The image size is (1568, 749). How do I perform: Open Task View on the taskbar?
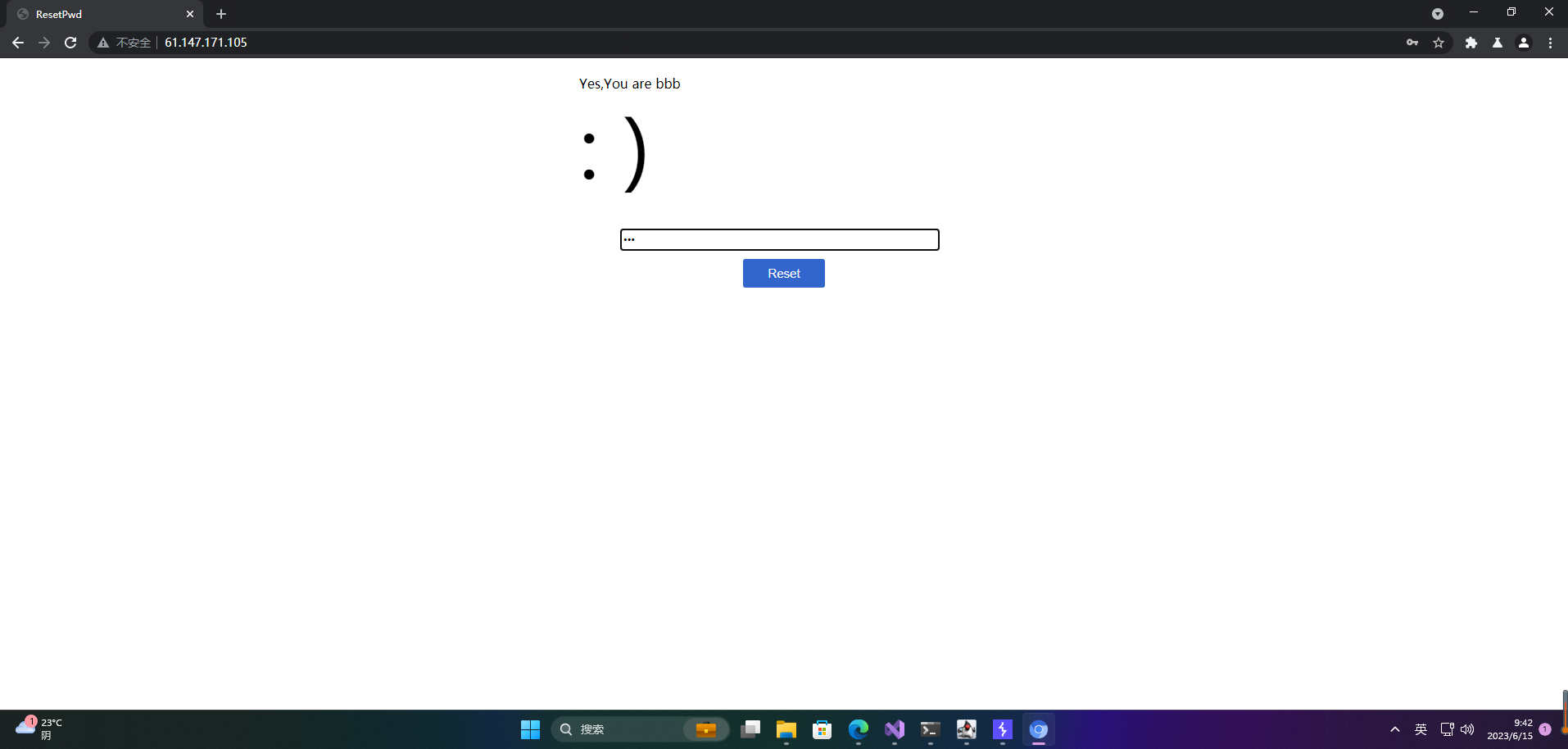tap(750, 729)
